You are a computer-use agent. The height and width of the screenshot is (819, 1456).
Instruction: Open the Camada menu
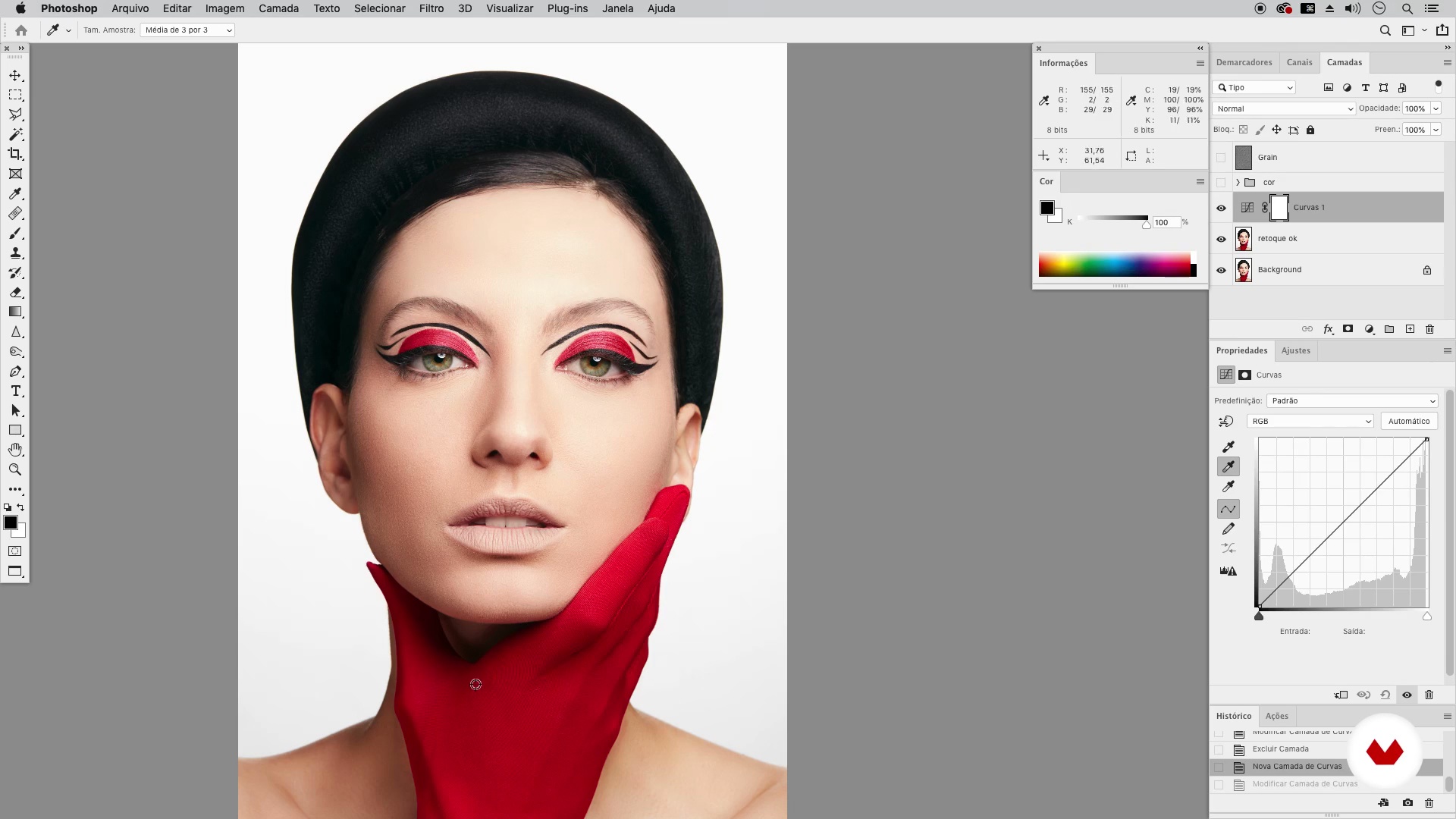[x=278, y=8]
